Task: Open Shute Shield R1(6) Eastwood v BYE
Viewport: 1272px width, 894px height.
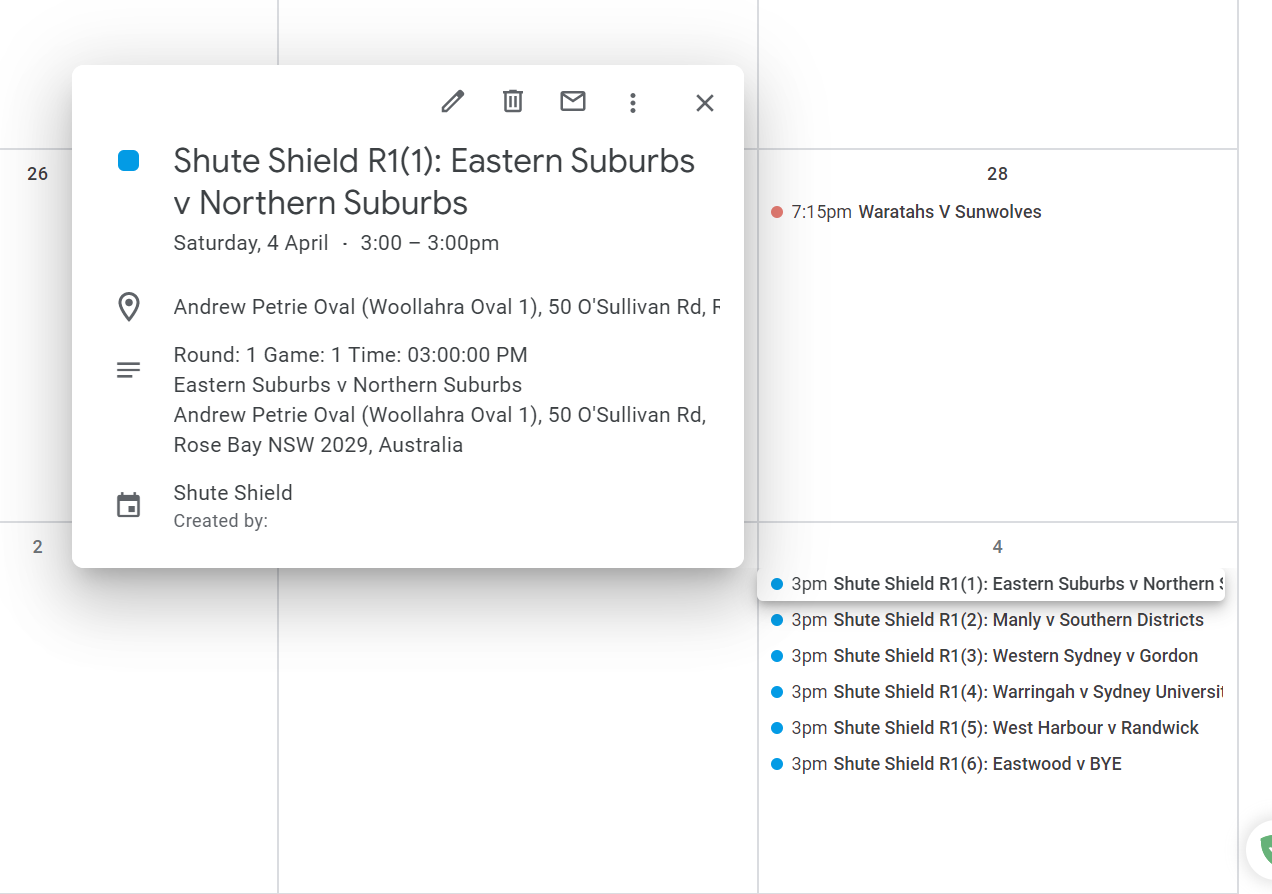Action: tap(991, 764)
